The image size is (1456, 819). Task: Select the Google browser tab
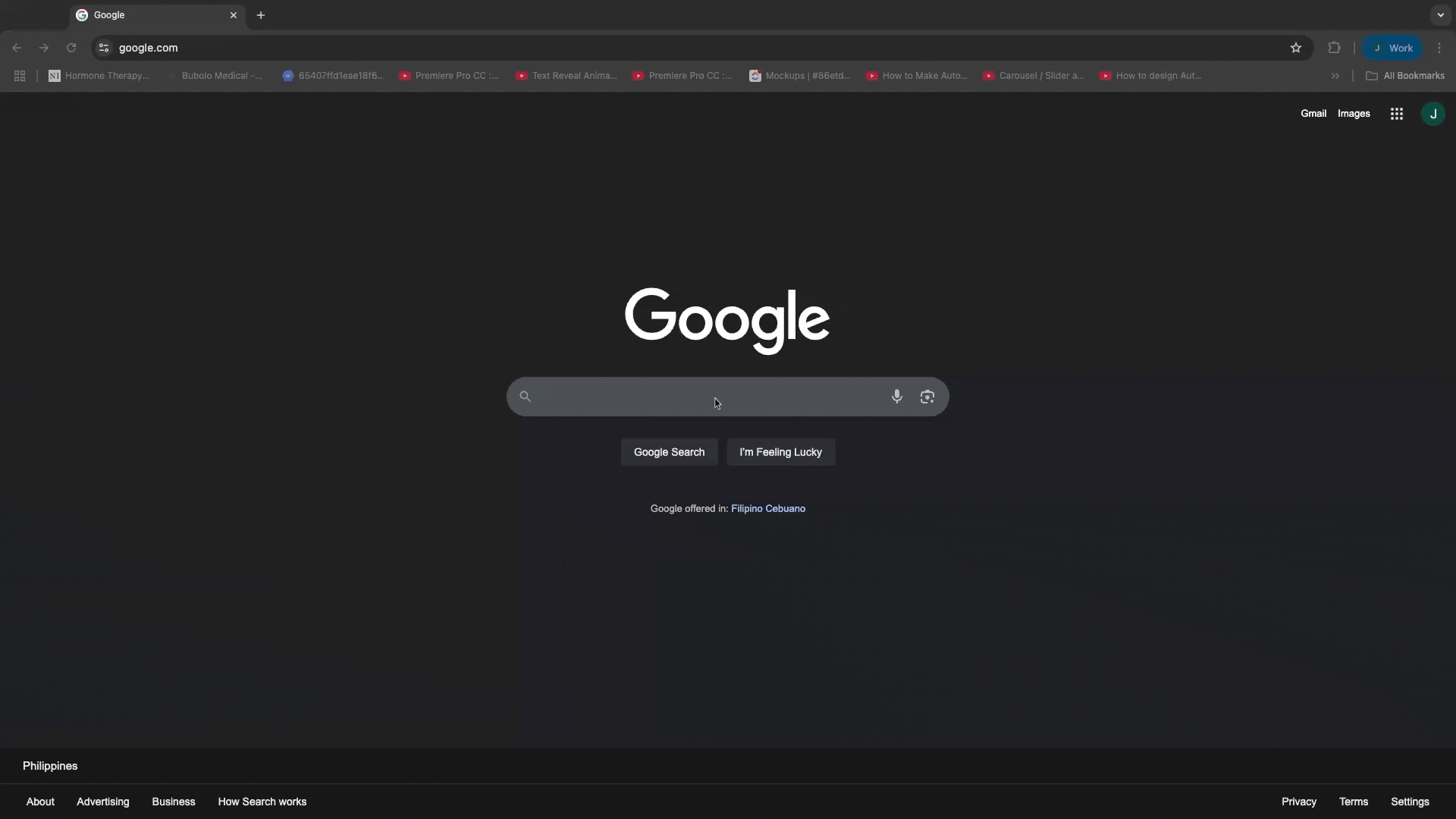tap(152, 15)
